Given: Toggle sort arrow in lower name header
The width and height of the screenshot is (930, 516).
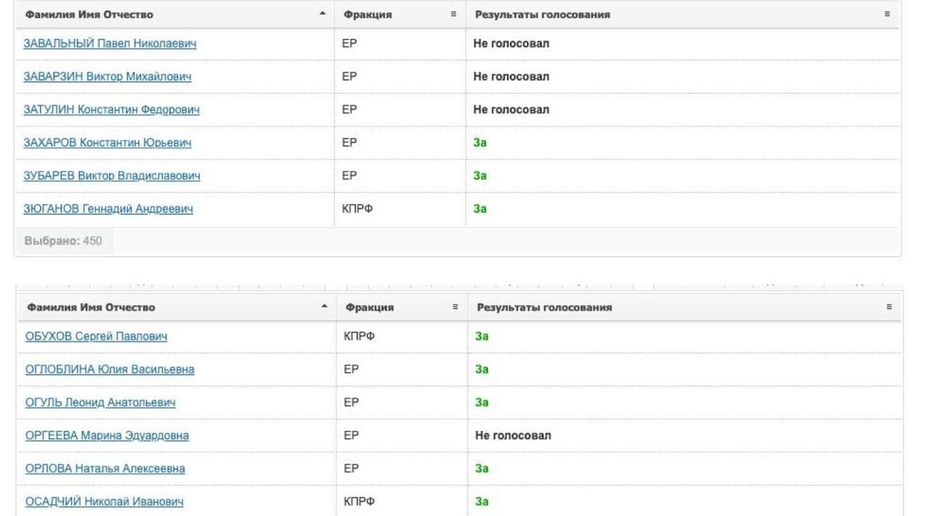Looking at the screenshot, I should click(x=324, y=307).
